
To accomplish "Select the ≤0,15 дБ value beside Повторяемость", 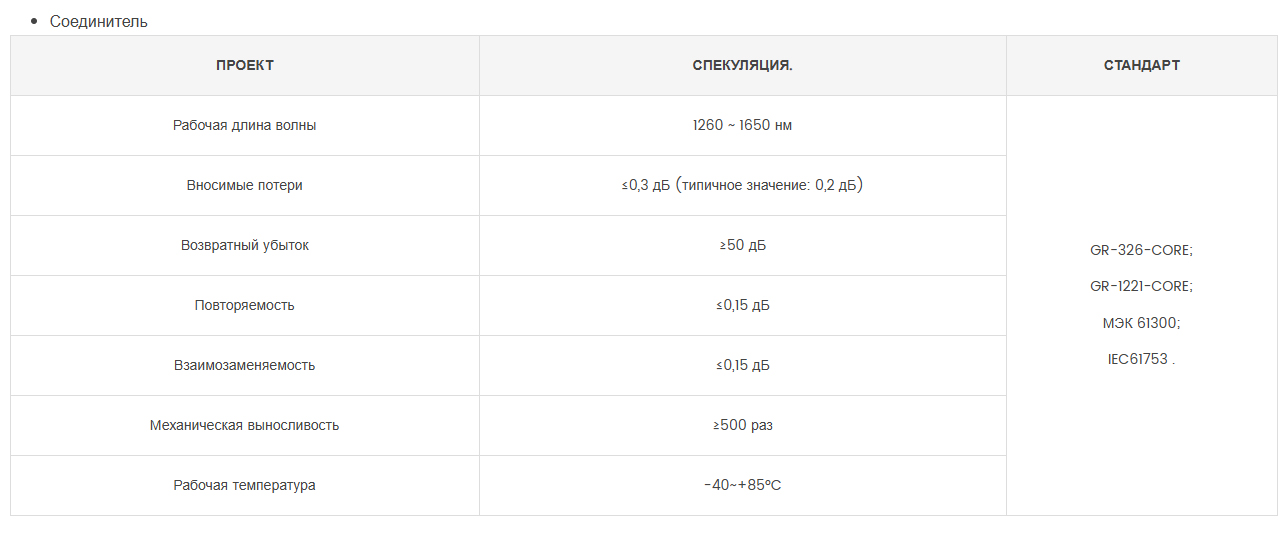I will pos(742,305).
